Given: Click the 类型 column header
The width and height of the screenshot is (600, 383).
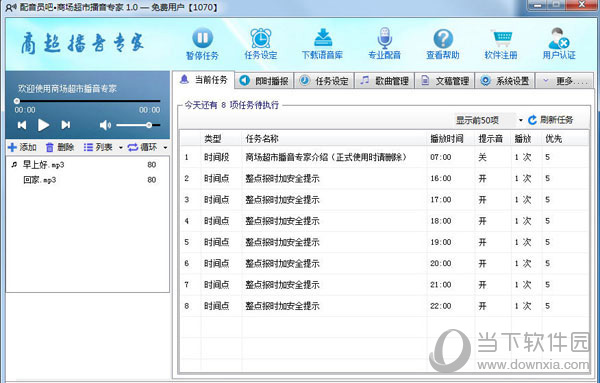Looking at the screenshot, I should pyautogui.click(x=221, y=139).
